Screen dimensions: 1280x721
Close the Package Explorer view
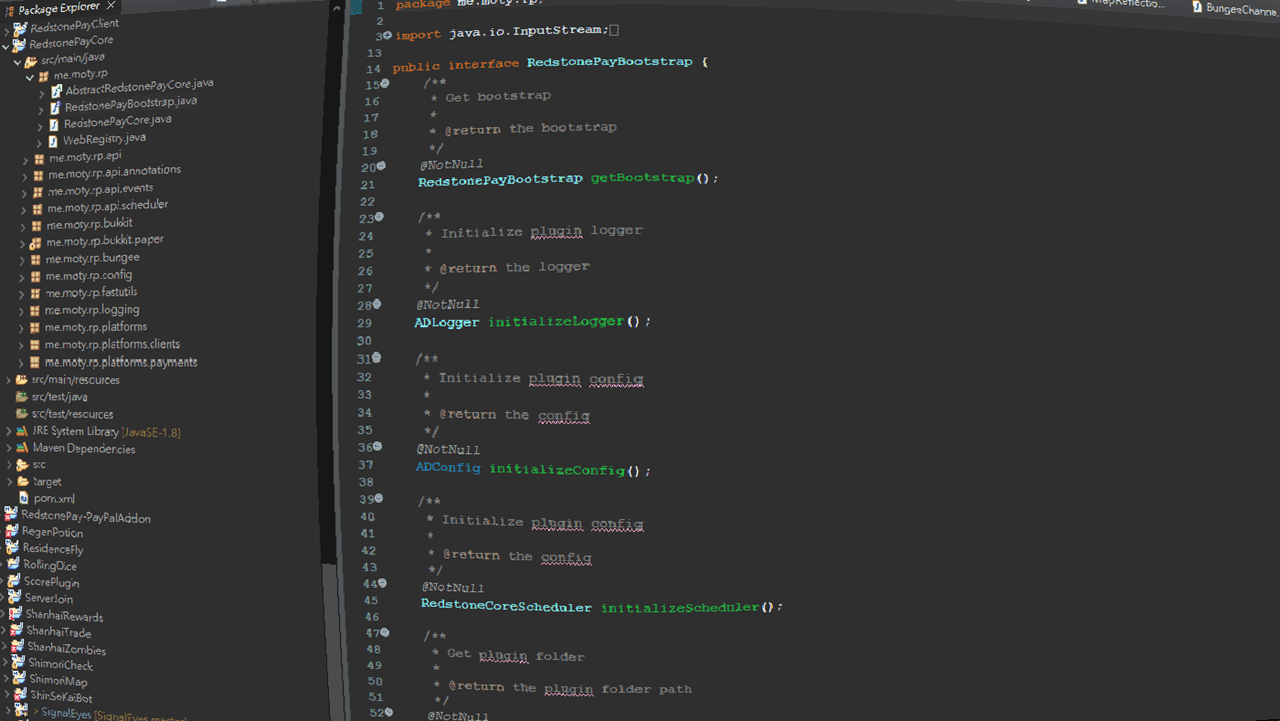click(x=110, y=7)
